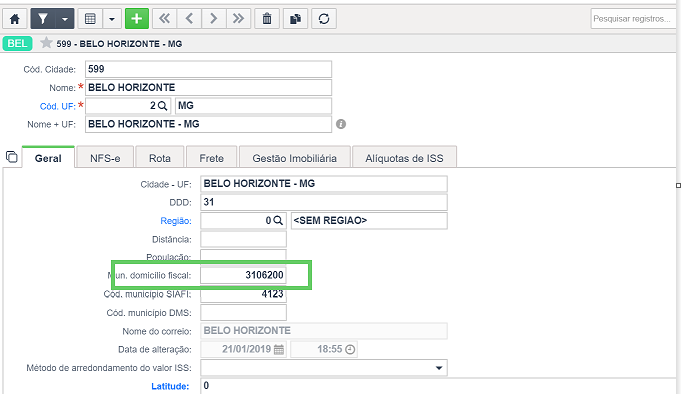This screenshot has width=681, height=394.
Task: Go to previous record arrow
Action: [x=189, y=19]
